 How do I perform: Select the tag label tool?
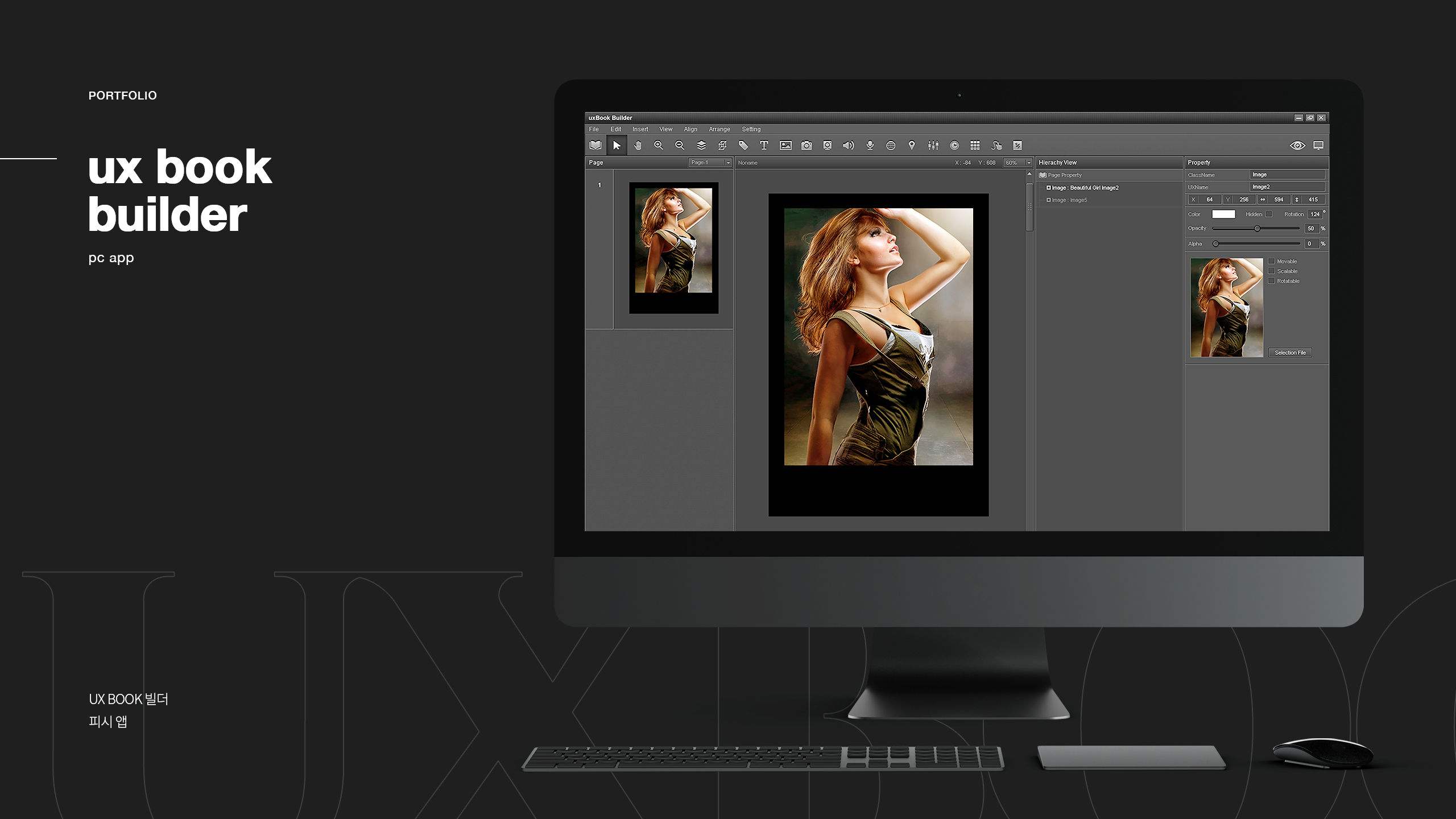743,146
